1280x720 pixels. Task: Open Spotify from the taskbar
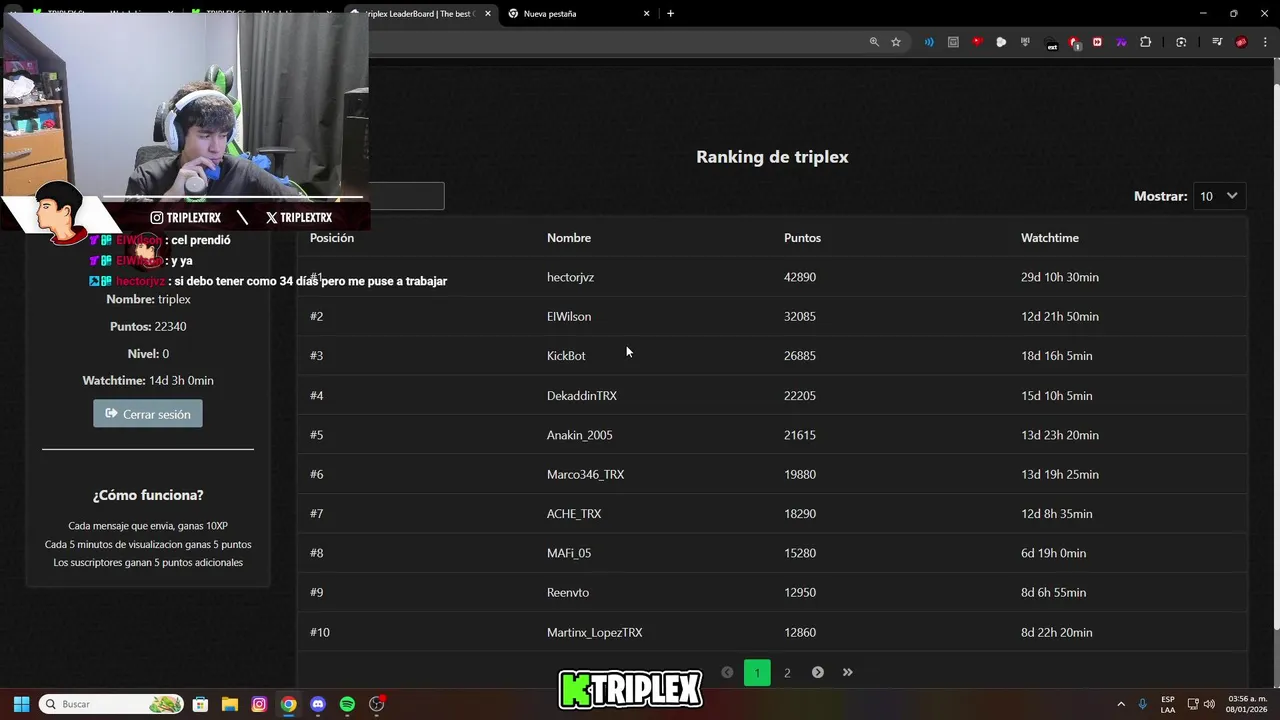coord(347,704)
